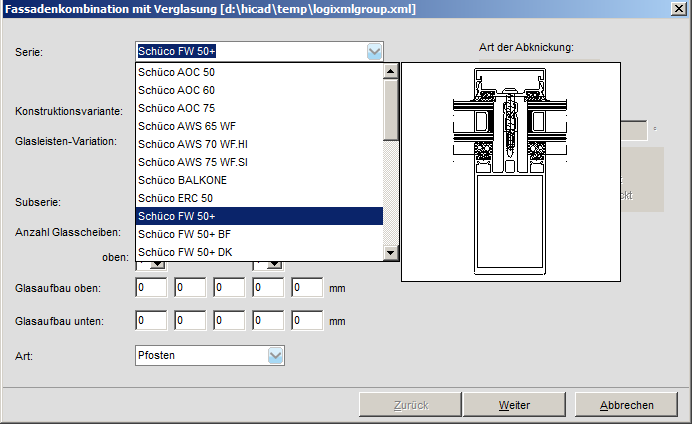Click the Abbrechen button
This screenshot has width=692, height=424.
626,405
